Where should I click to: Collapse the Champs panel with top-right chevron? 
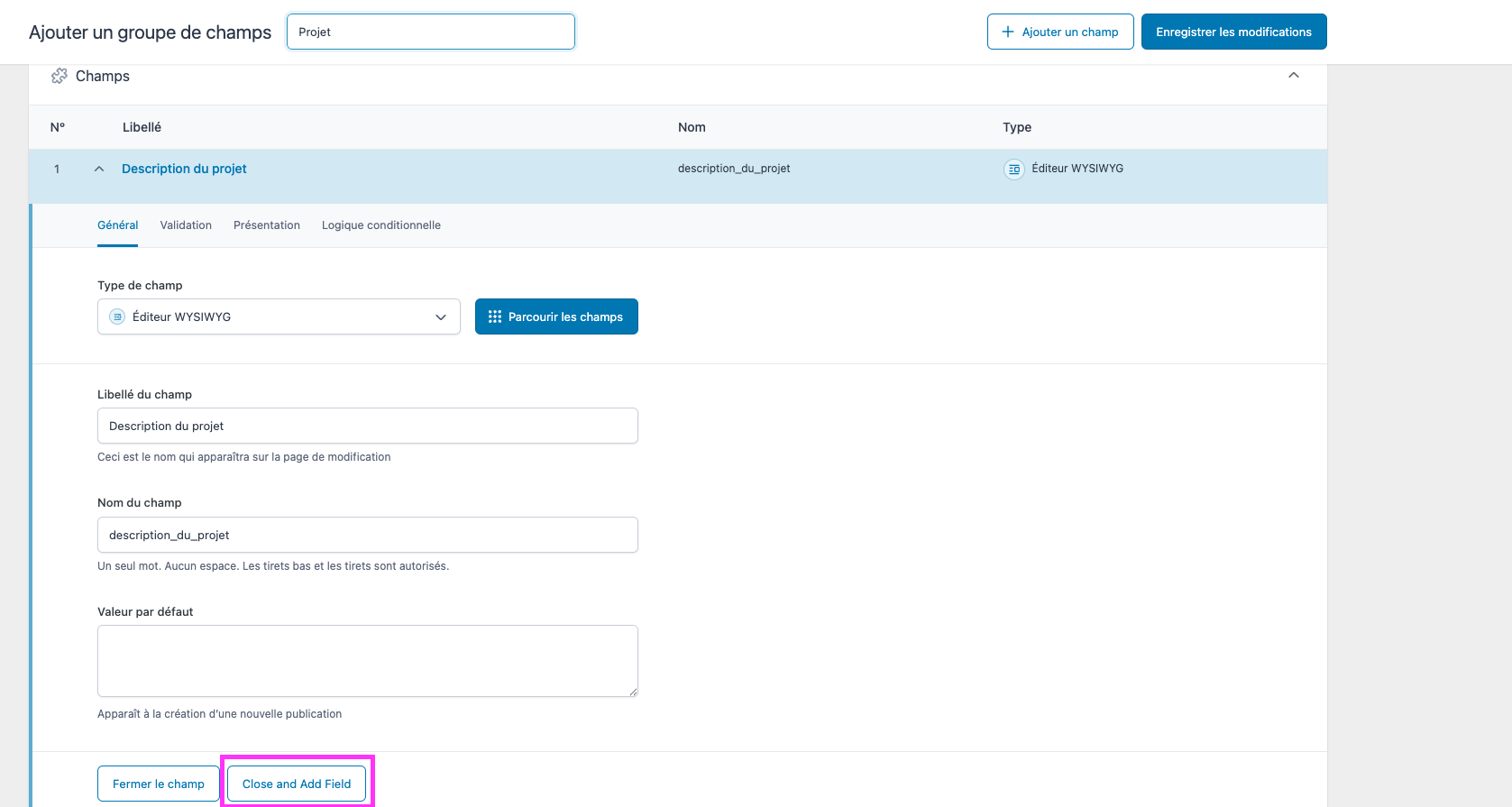pyautogui.click(x=1294, y=76)
